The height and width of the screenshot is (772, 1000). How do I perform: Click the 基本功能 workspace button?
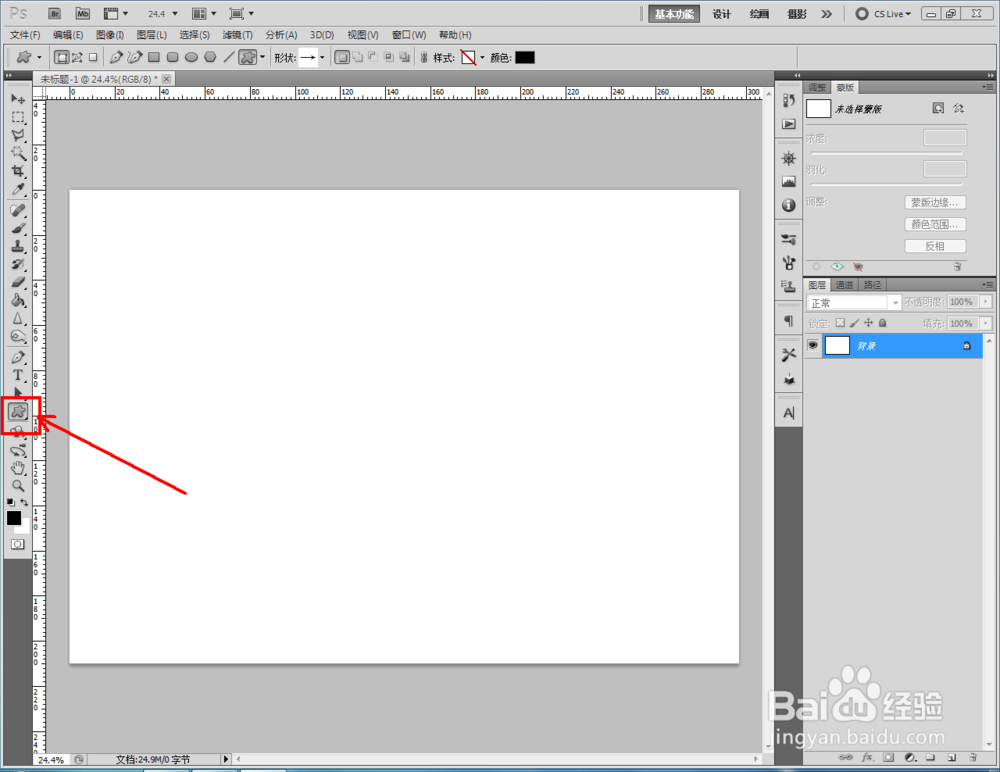click(x=674, y=14)
